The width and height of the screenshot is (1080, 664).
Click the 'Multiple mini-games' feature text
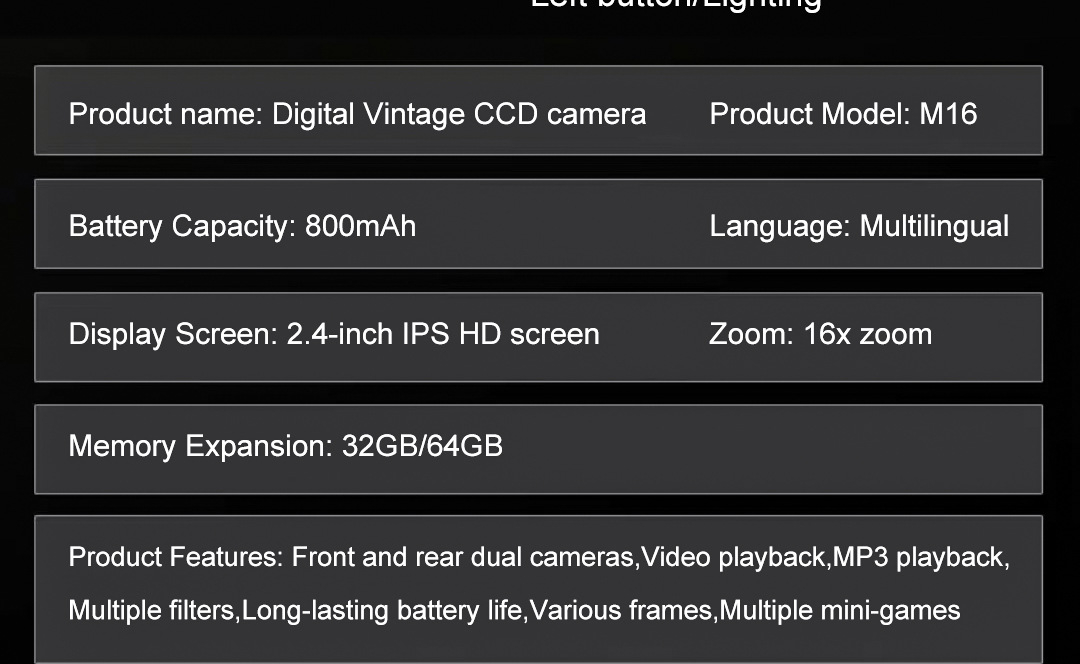click(840, 610)
